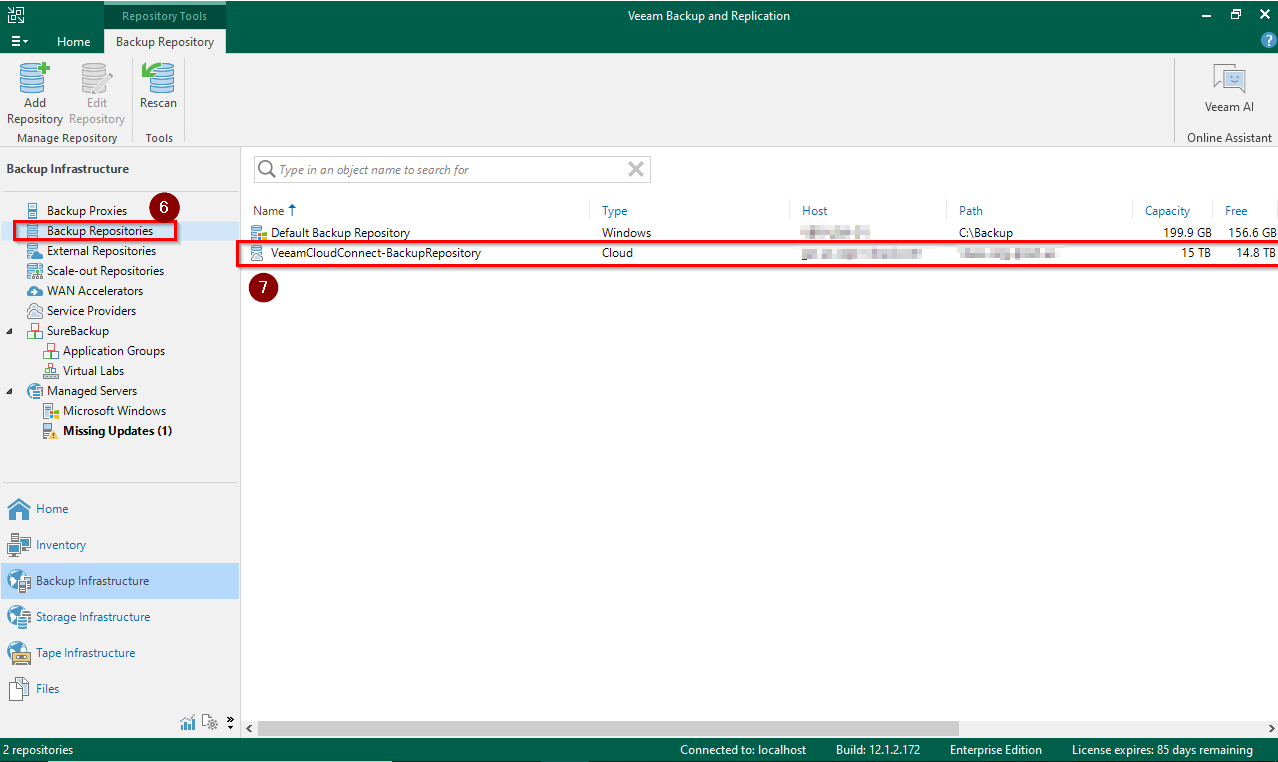The height and width of the screenshot is (762, 1278).
Task: Click the C:\Backup path cell
Action: pyautogui.click(x=985, y=233)
